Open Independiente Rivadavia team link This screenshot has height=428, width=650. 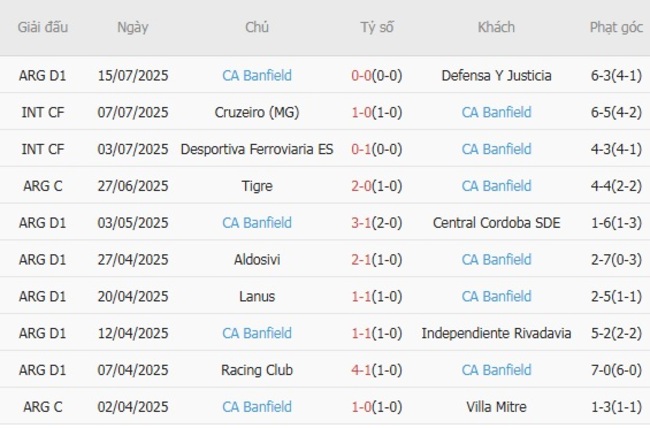(496, 333)
